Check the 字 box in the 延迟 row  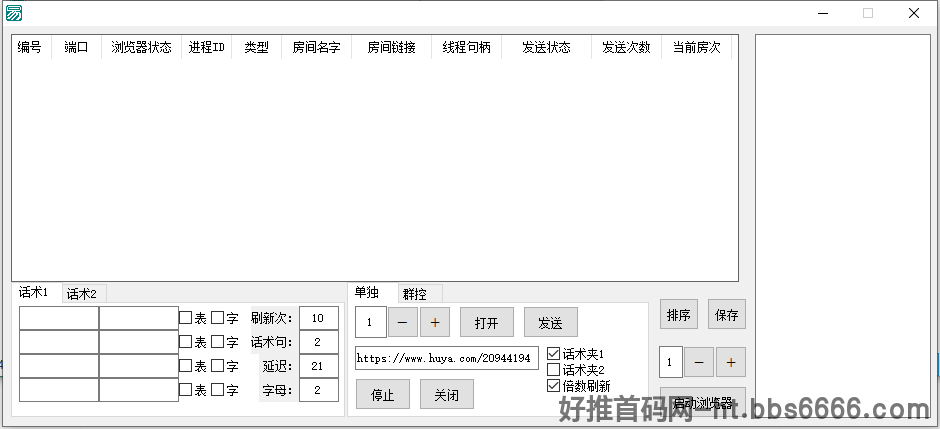click(x=217, y=365)
